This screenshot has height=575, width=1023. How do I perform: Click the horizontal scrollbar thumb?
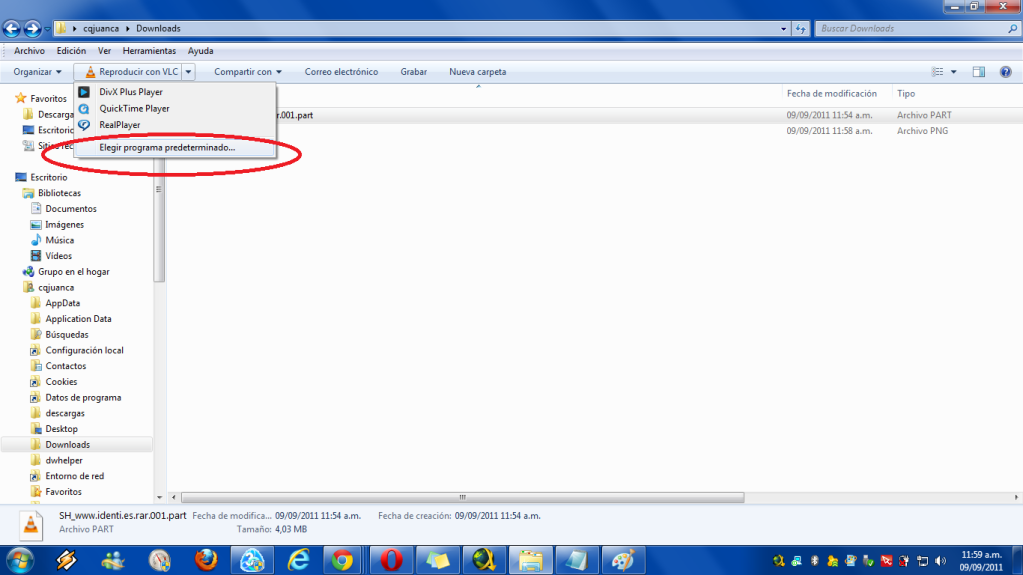(463, 497)
